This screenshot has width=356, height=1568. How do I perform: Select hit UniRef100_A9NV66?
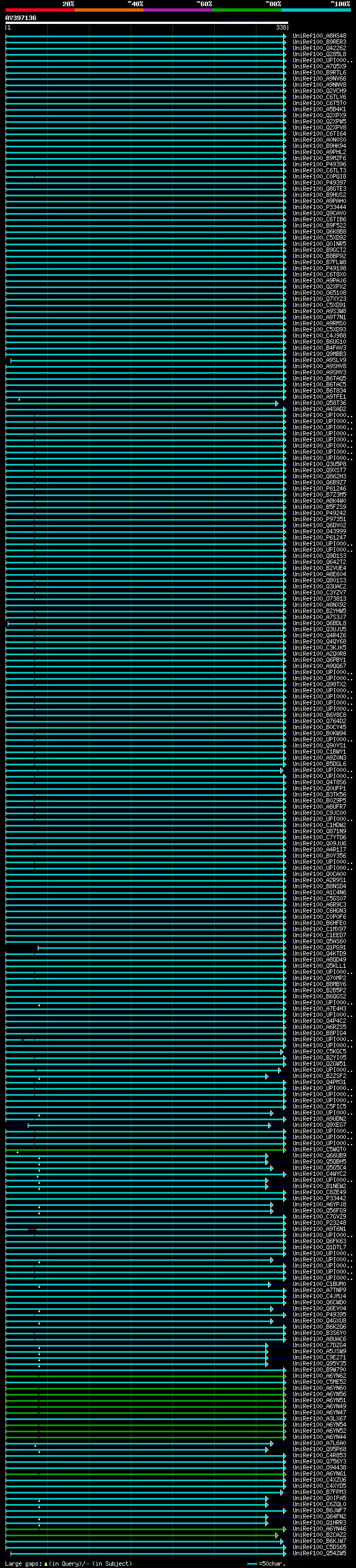[x=319, y=78]
